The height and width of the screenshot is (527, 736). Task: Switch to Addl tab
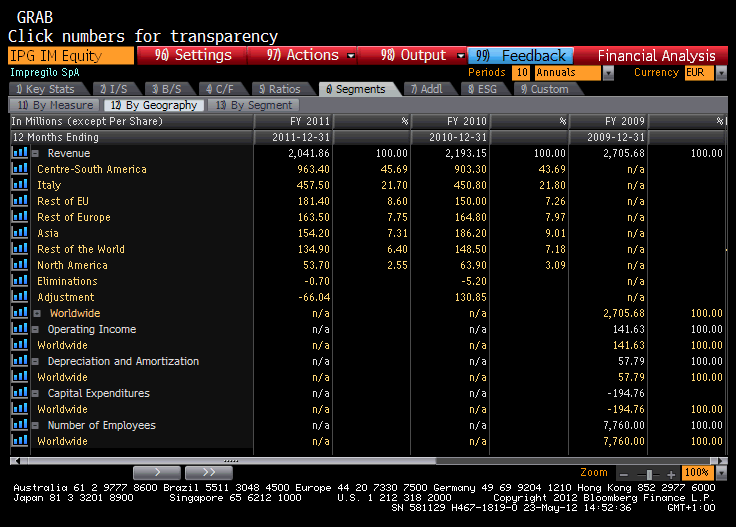[x=428, y=89]
